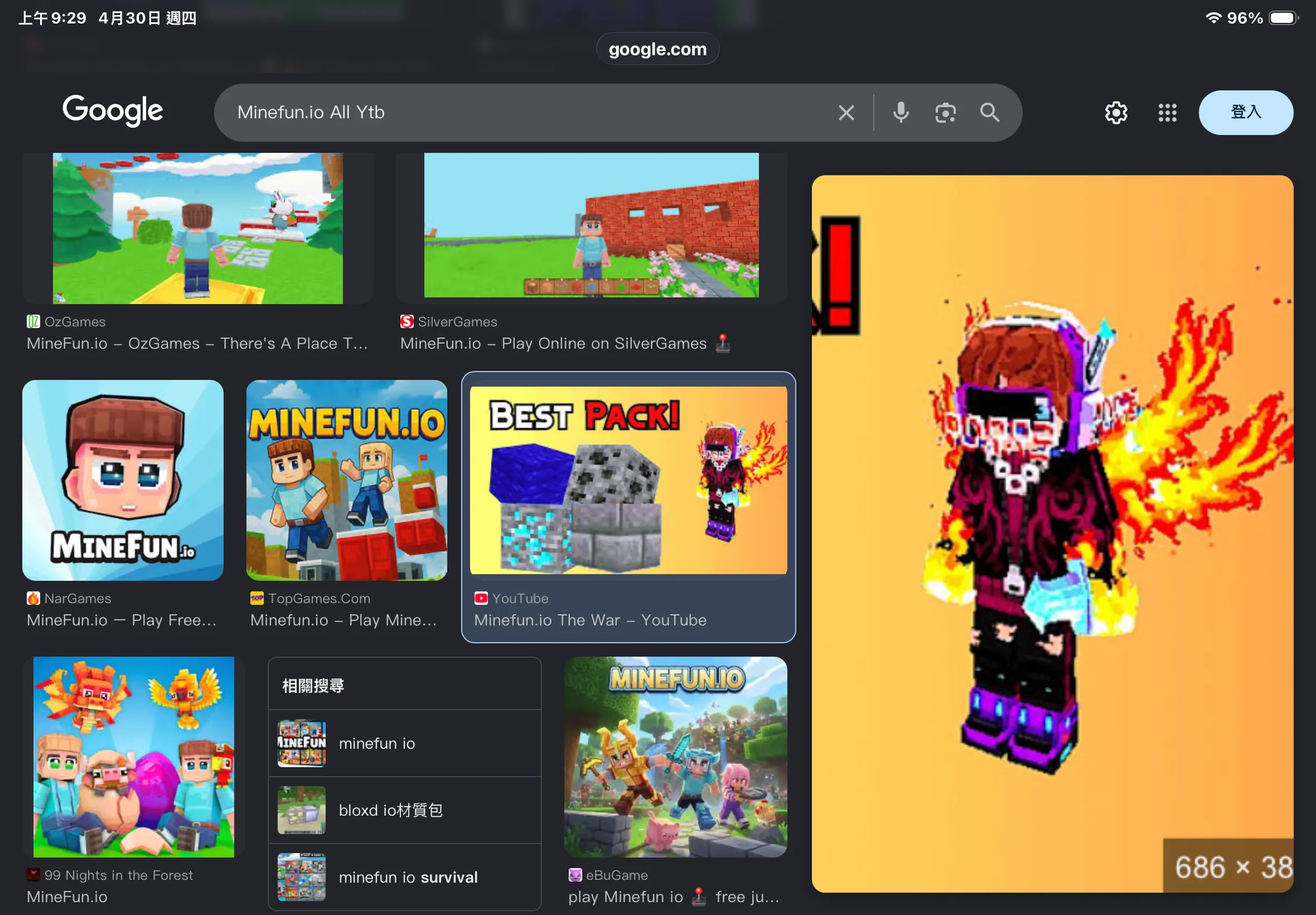Click the SilverGames source favicon
This screenshot has width=1316, height=915.
point(407,321)
